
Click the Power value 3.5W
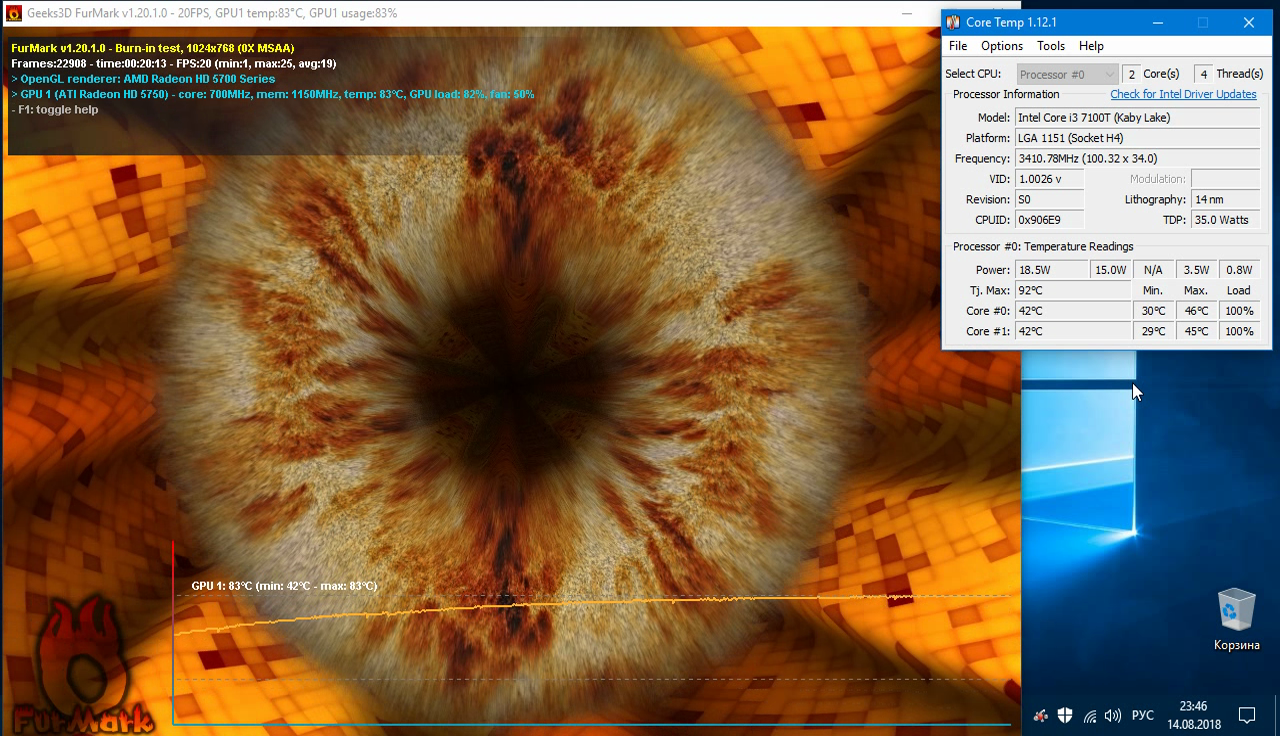pos(1196,270)
